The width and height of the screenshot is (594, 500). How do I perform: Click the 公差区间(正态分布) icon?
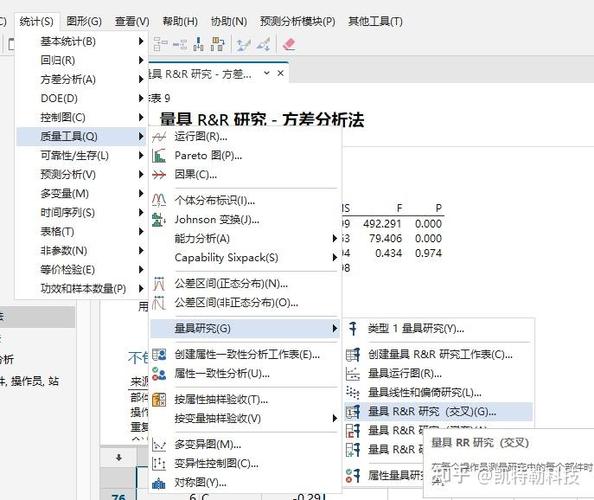click(159, 283)
